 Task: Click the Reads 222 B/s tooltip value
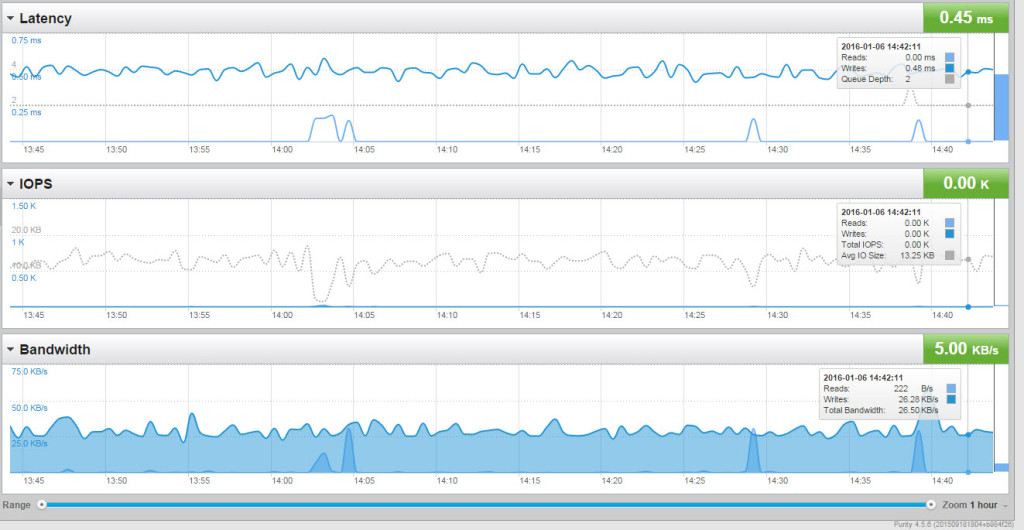pos(913,388)
